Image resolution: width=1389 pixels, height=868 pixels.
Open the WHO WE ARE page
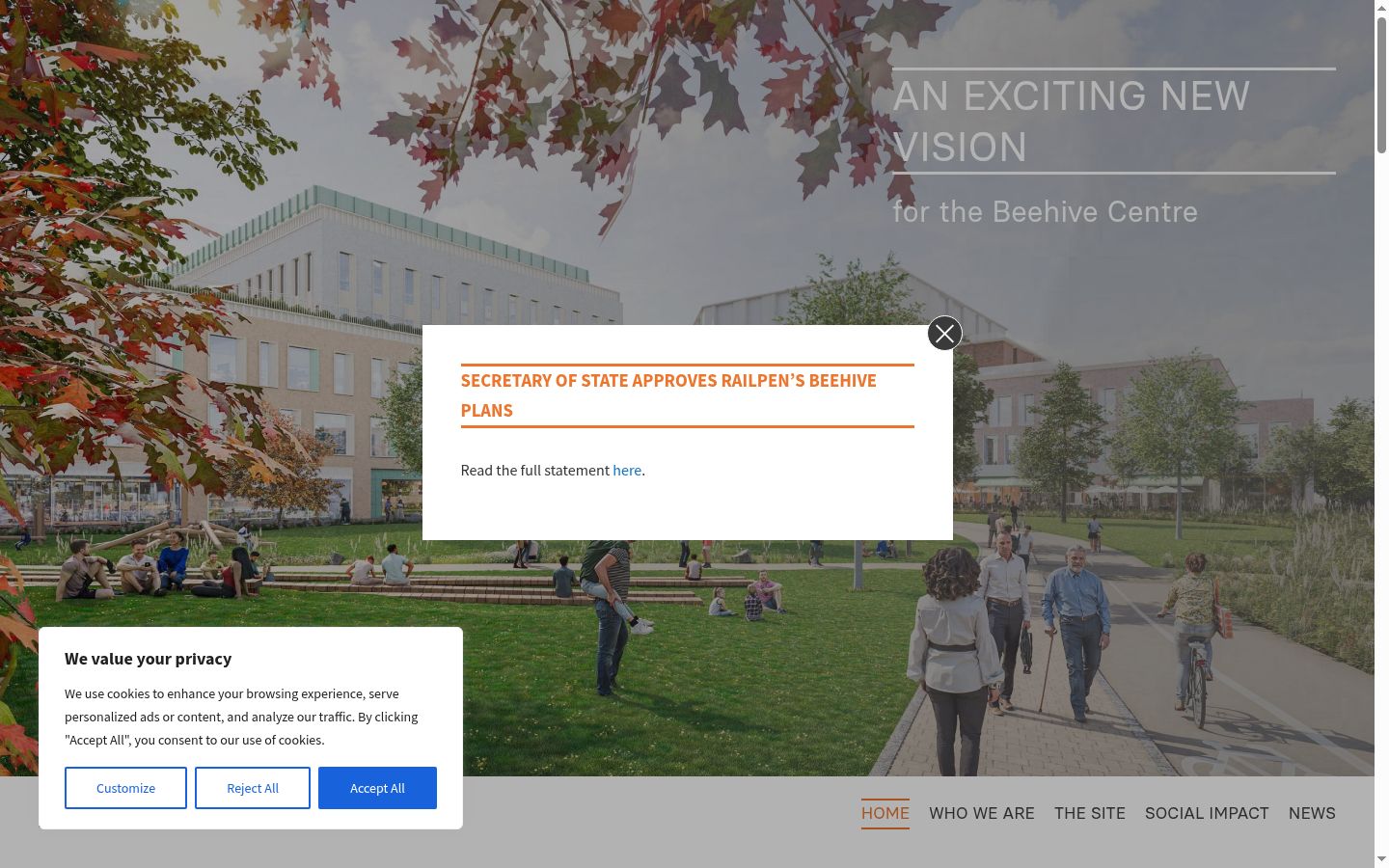click(x=982, y=813)
